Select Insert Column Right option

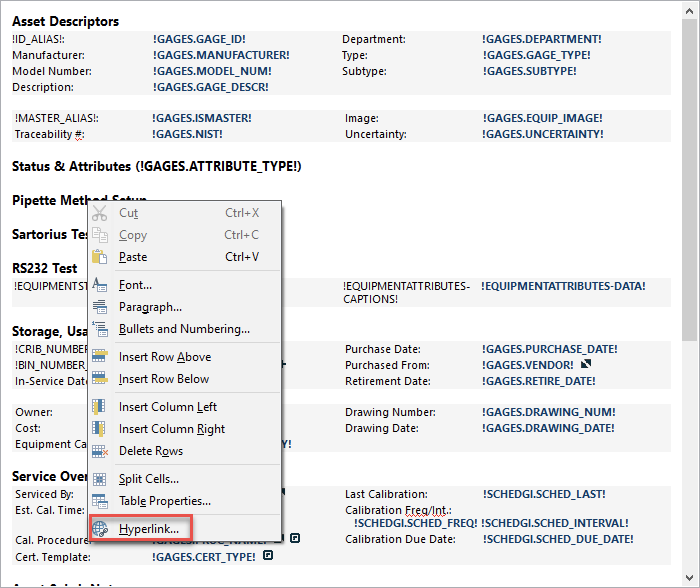(172, 429)
